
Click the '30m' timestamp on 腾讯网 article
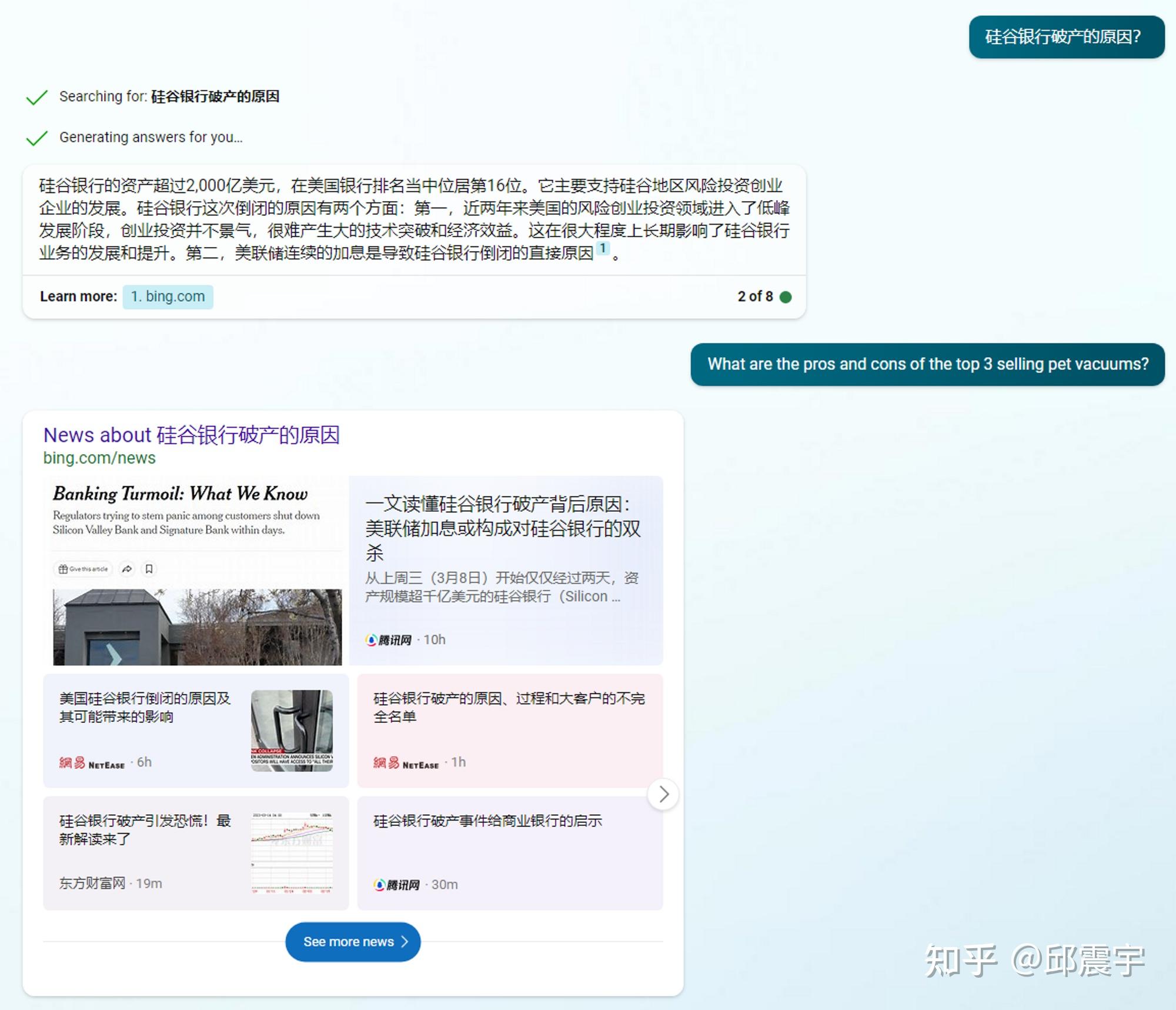pyautogui.click(x=445, y=885)
